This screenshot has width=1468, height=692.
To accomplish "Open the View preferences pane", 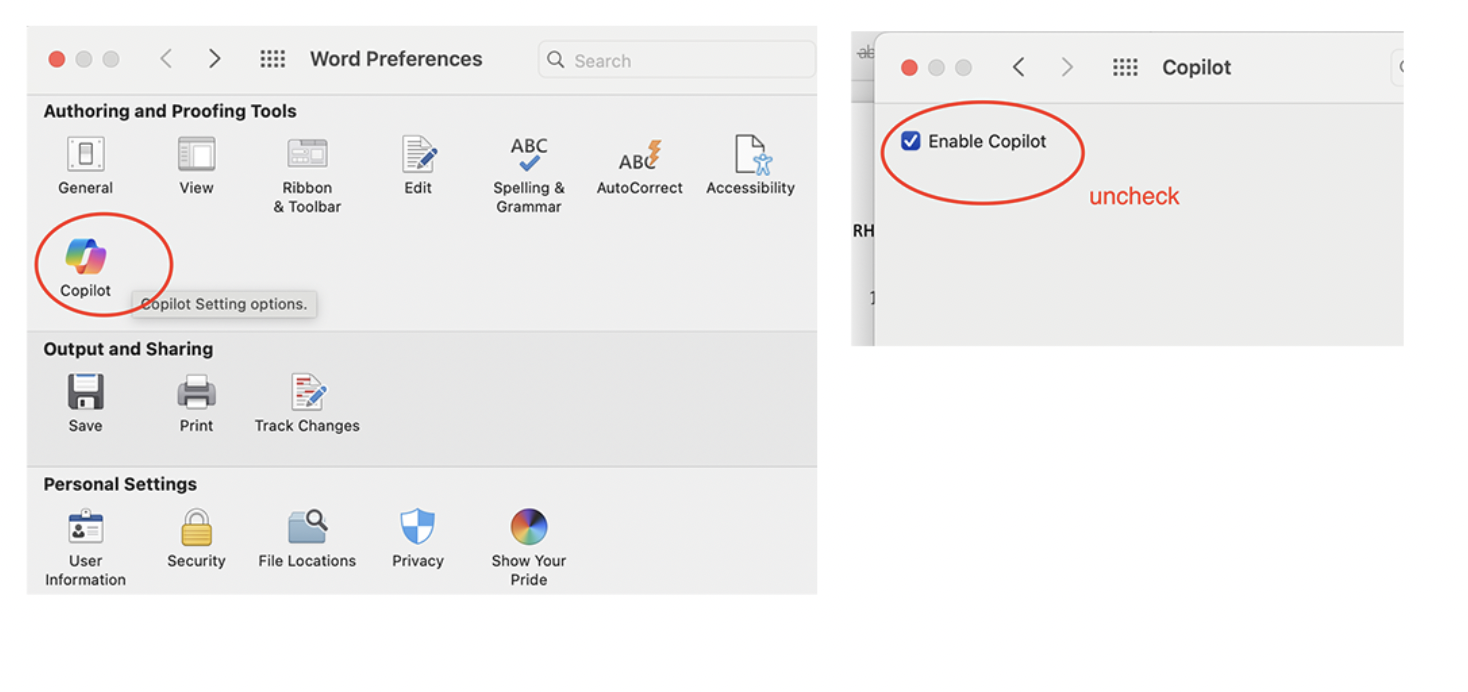I will [x=196, y=155].
